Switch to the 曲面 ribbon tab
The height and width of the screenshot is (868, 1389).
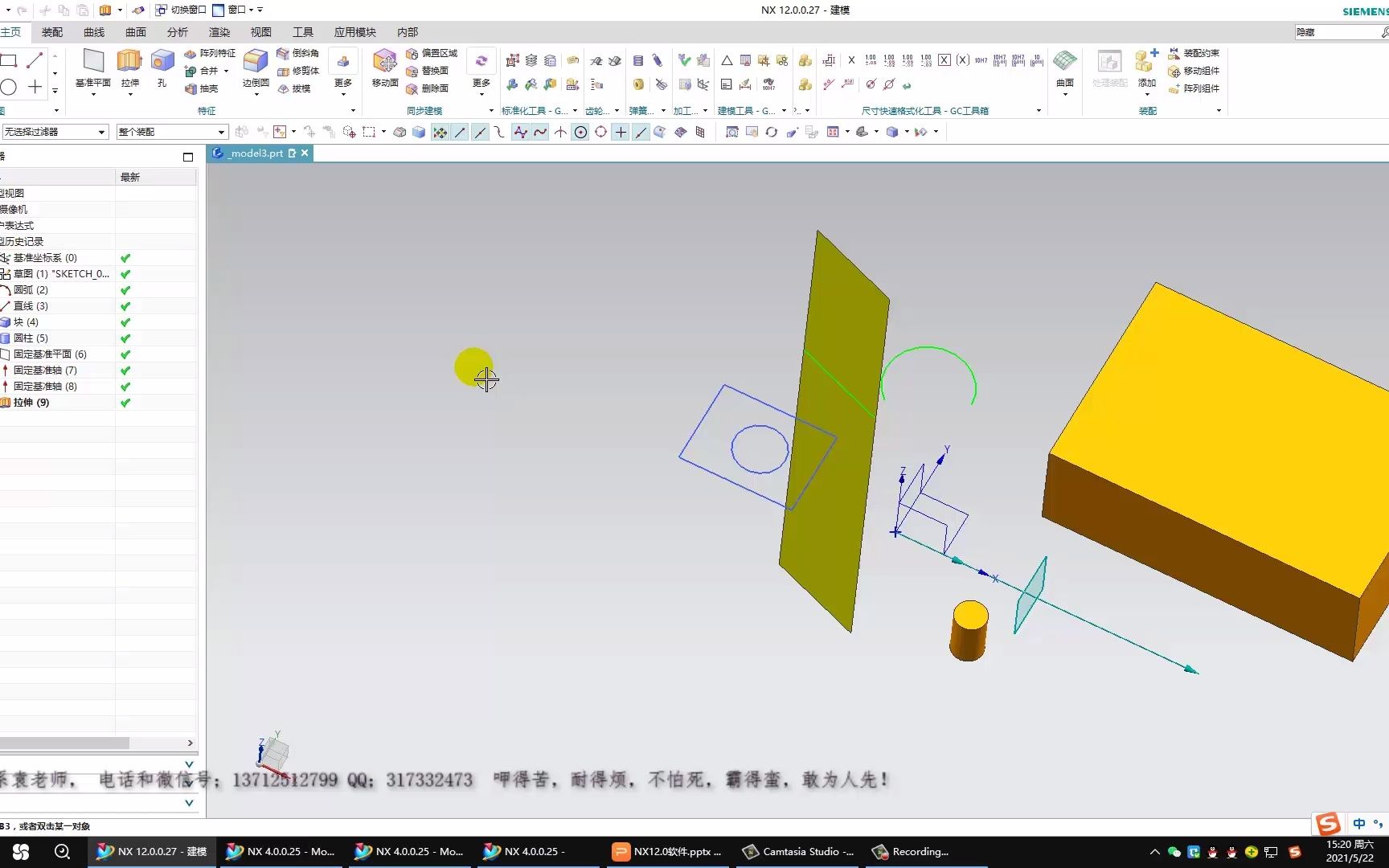click(x=135, y=32)
